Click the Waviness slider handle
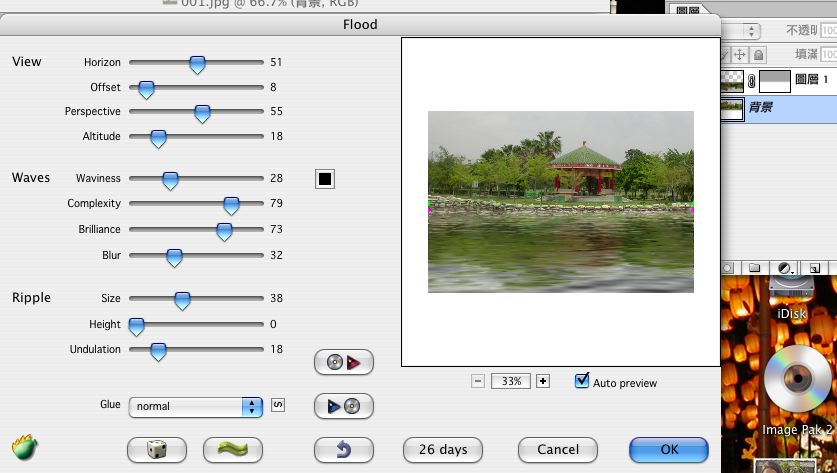Viewport: 837px width, 473px height. [170, 181]
